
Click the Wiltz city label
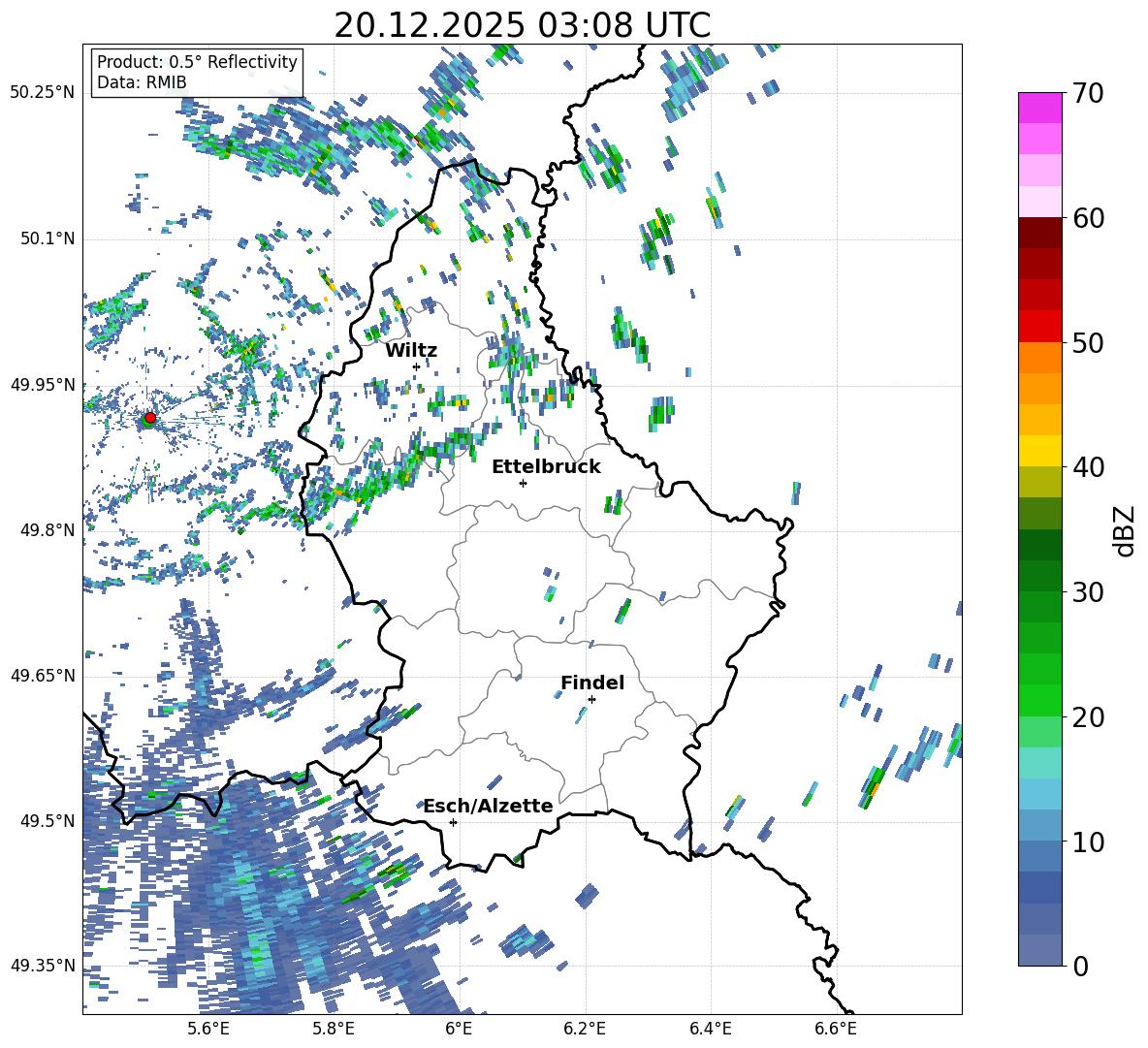click(x=411, y=351)
